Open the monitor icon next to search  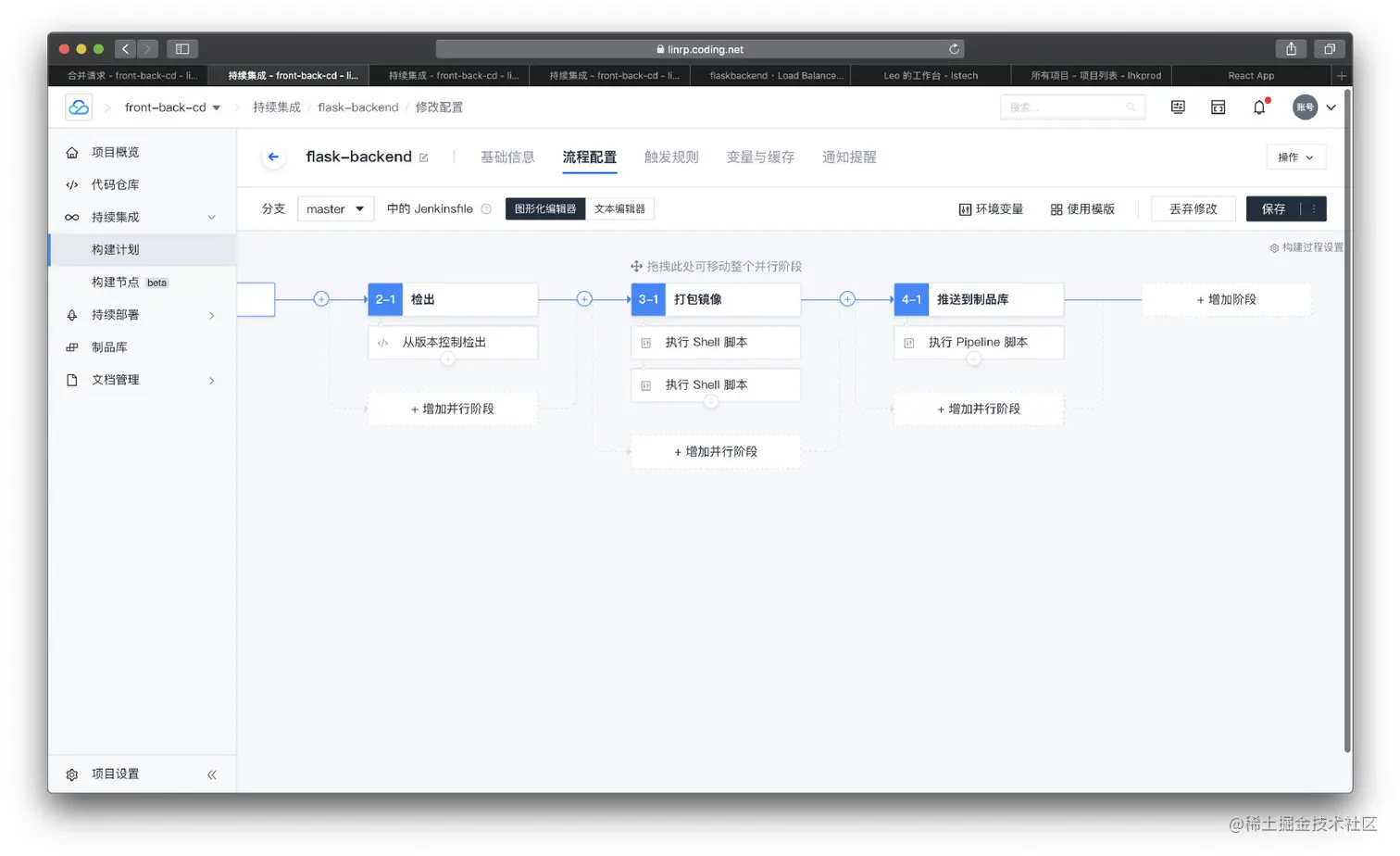tap(1178, 107)
